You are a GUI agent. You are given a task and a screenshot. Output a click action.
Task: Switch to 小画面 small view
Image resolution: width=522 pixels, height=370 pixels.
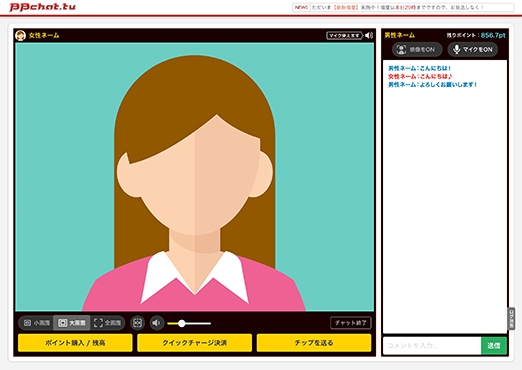click(36, 323)
